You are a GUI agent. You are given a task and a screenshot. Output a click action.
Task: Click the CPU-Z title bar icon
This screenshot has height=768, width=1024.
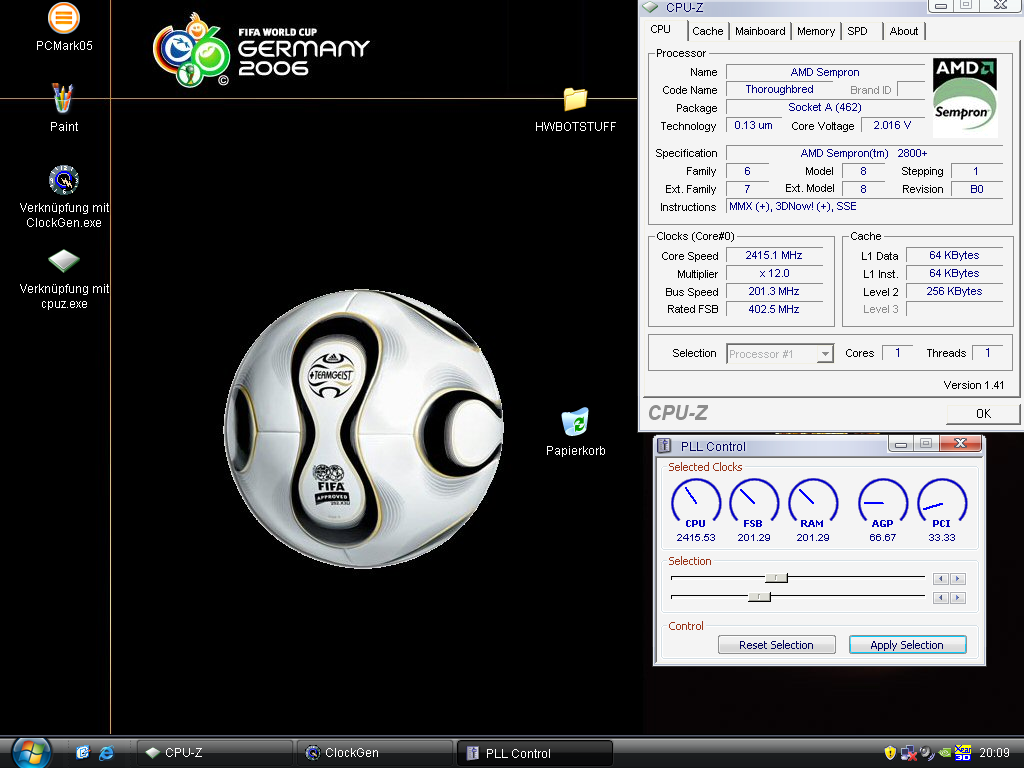coord(650,7)
